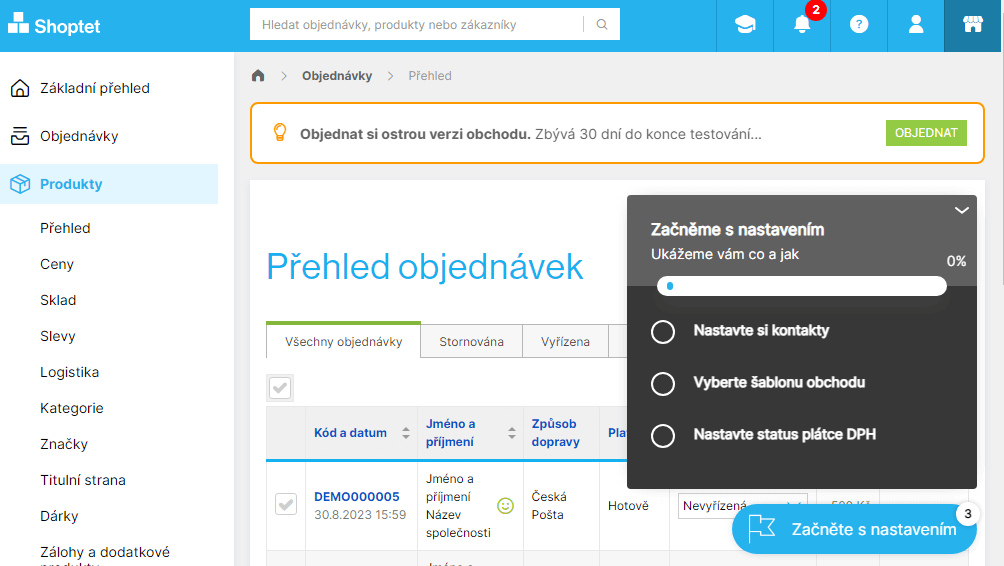Open Slevy submenu item
Screen dimensions: 1004x566
(58, 336)
